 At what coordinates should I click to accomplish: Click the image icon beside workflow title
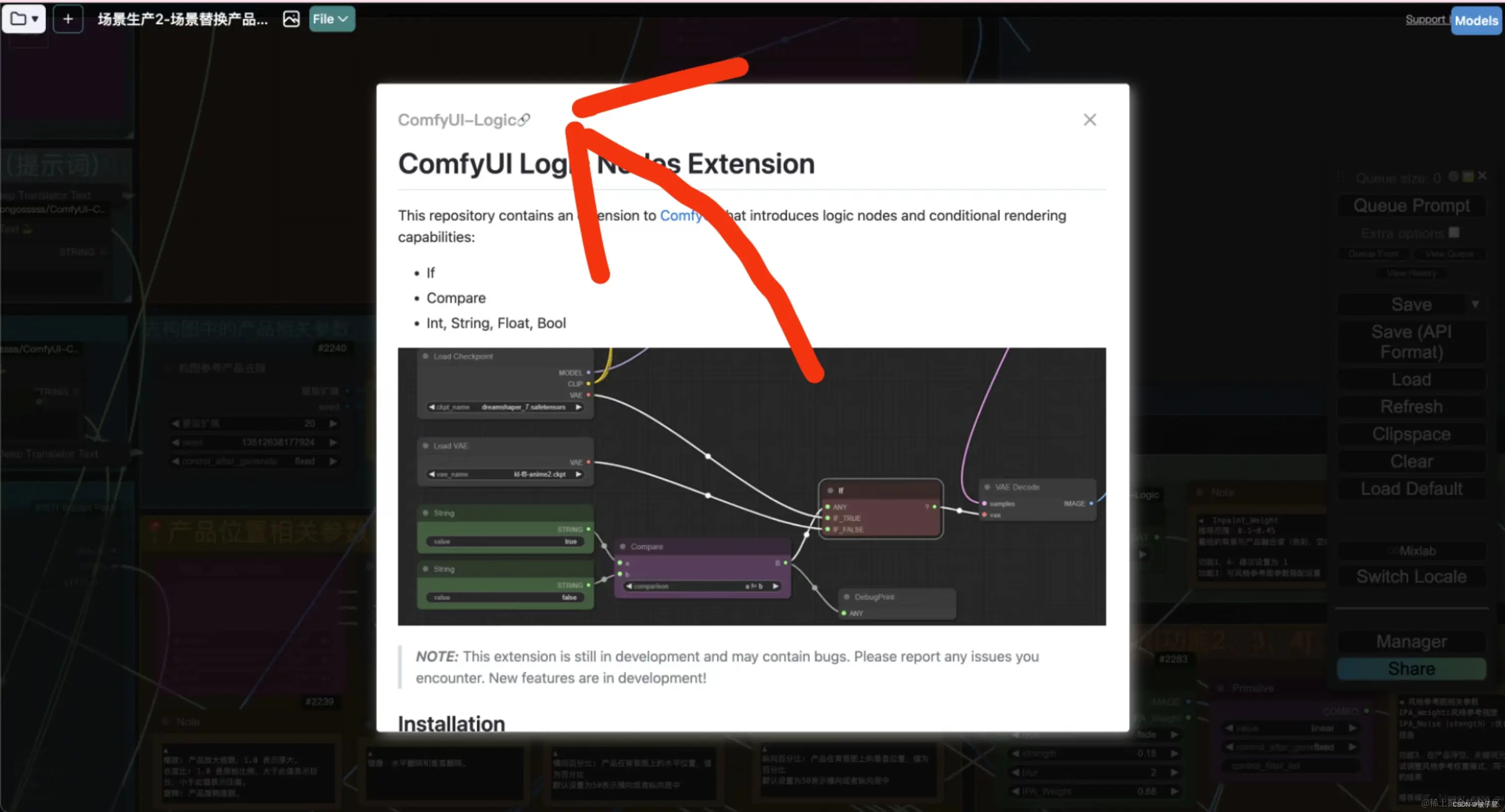[x=291, y=19]
